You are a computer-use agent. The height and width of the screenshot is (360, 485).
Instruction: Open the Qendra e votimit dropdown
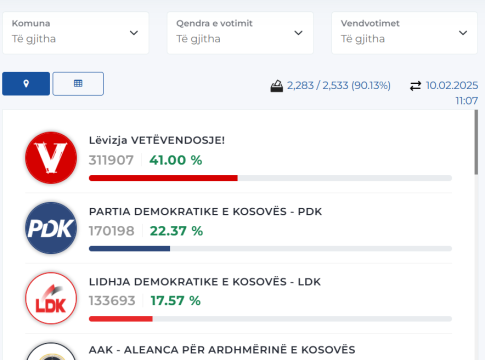(x=240, y=33)
